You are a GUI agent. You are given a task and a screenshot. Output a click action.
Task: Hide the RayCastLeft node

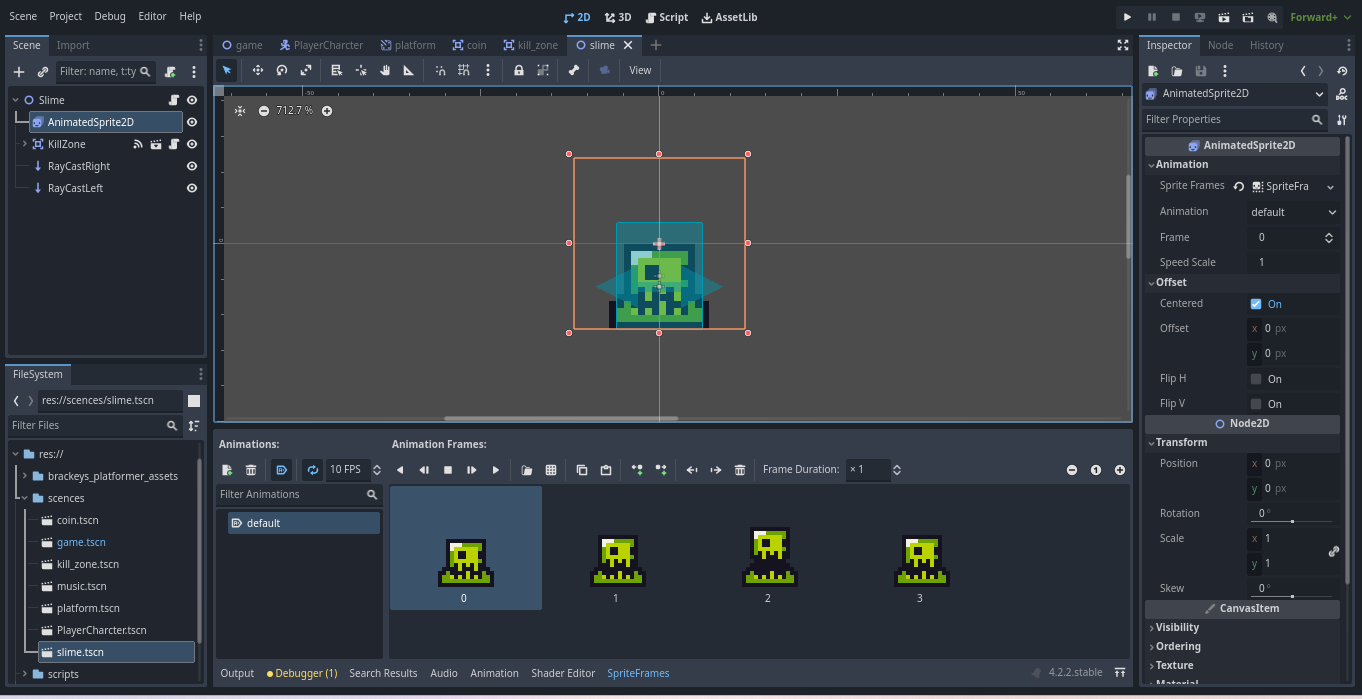tap(192, 188)
